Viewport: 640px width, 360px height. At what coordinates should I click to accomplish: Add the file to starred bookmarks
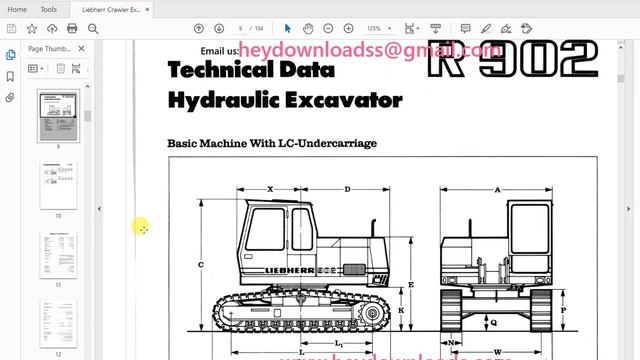tap(32, 29)
